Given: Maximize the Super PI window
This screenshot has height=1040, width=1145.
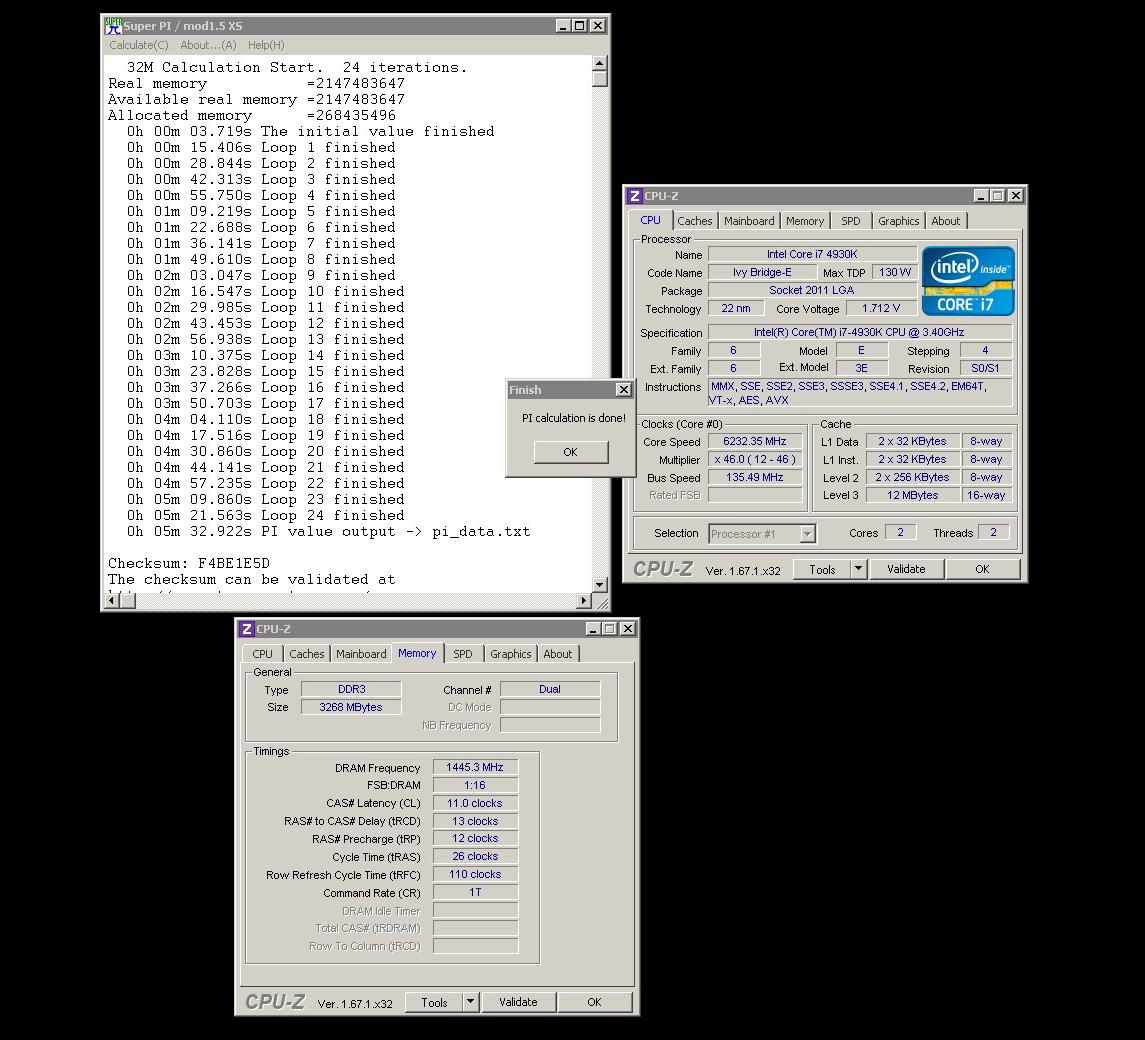Looking at the screenshot, I should 580,26.
